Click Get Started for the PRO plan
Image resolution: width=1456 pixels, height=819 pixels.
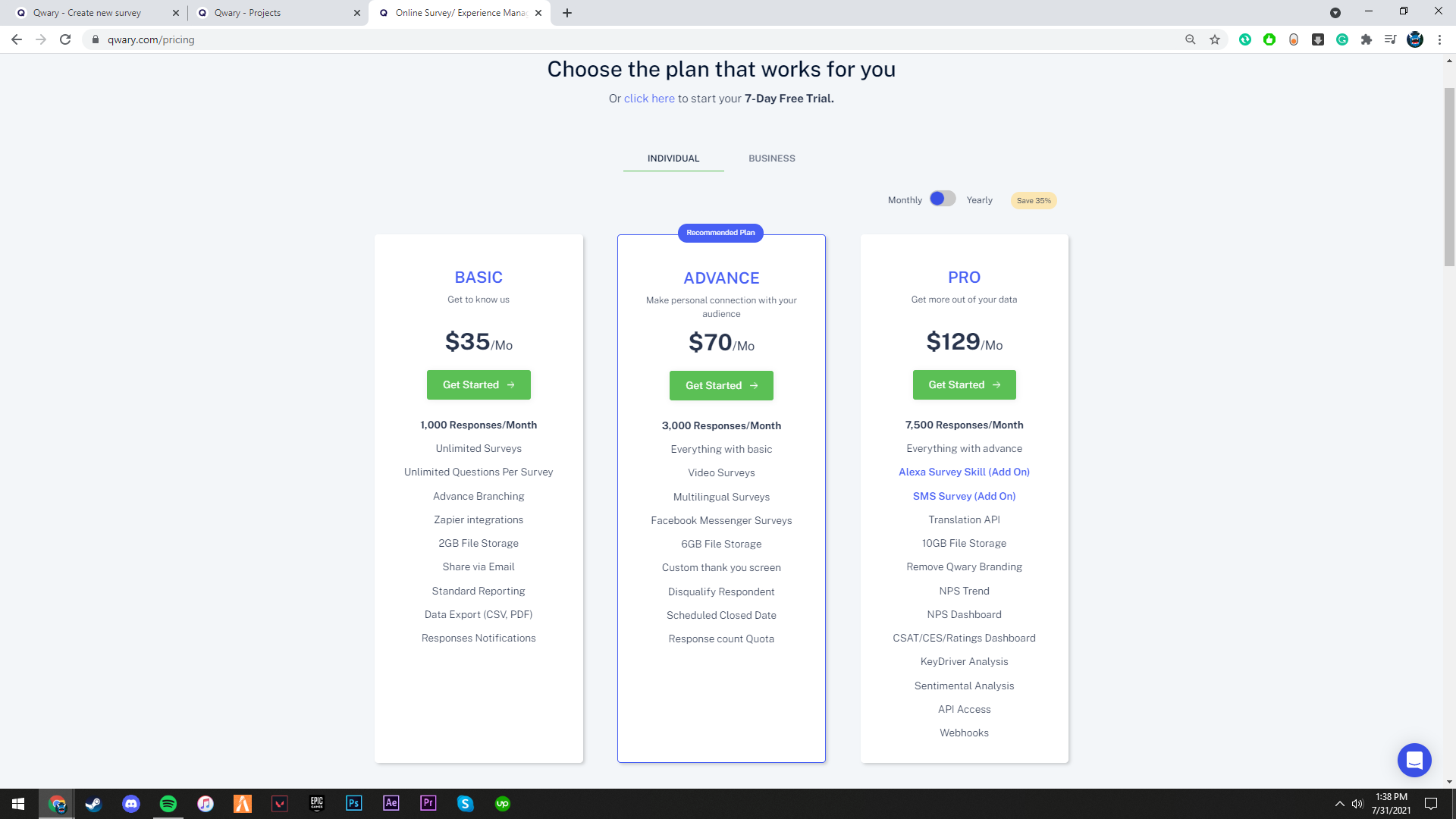point(964,385)
